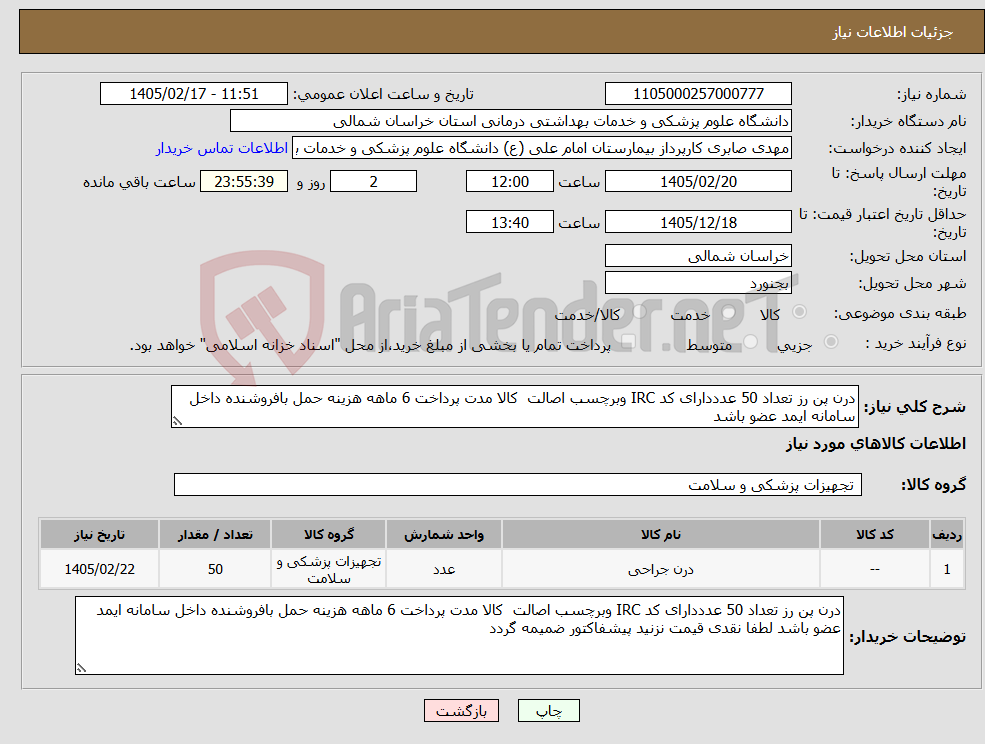Click the ردیف column header
985x744 pixels.
point(947,534)
